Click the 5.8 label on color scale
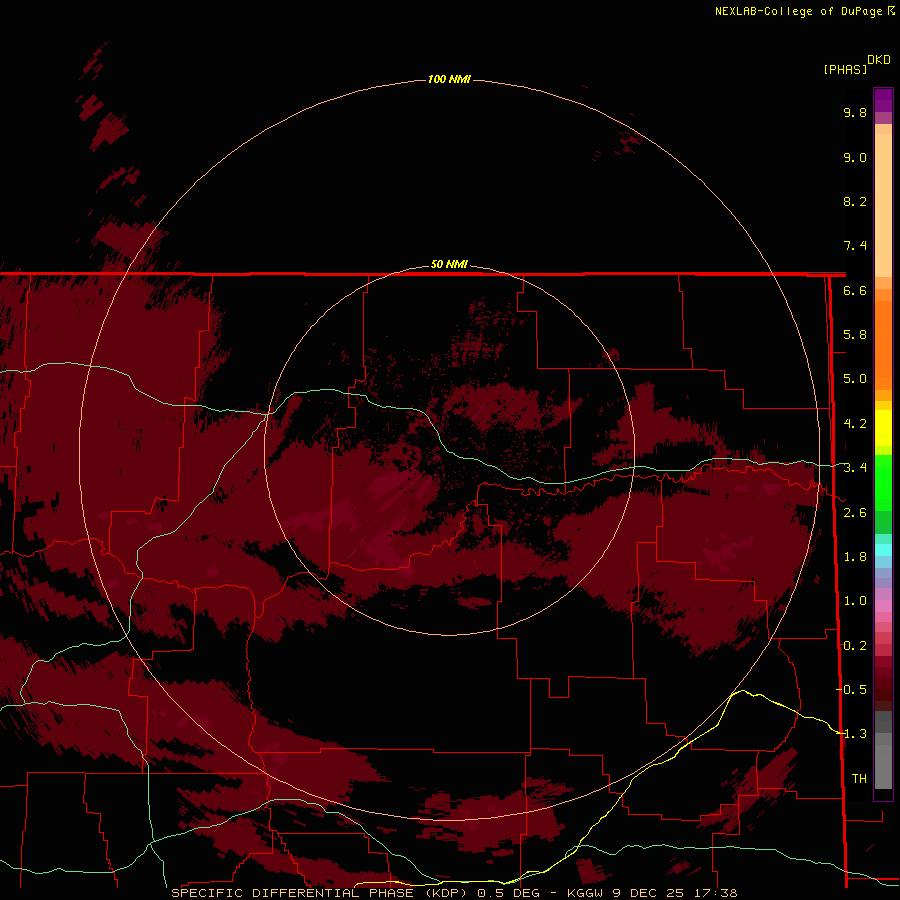This screenshot has width=900, height=900. pyautogui.click(x=855, y=335)
